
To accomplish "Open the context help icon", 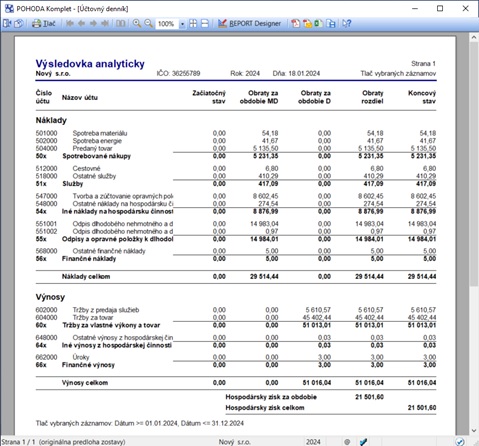I will 347,23.
